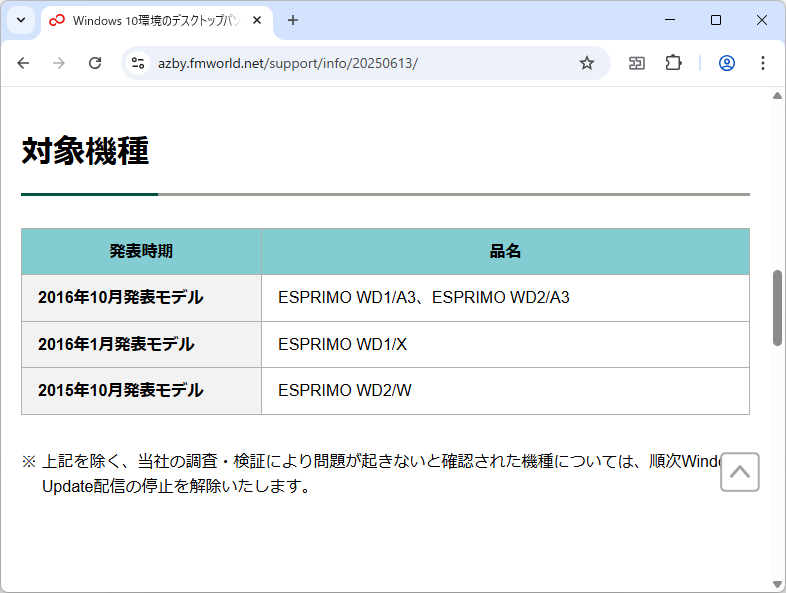Viewport: 786px width, 593px height.
Task: Click the ESPRIMO WD2/W cell
Action: coord(505,390)
